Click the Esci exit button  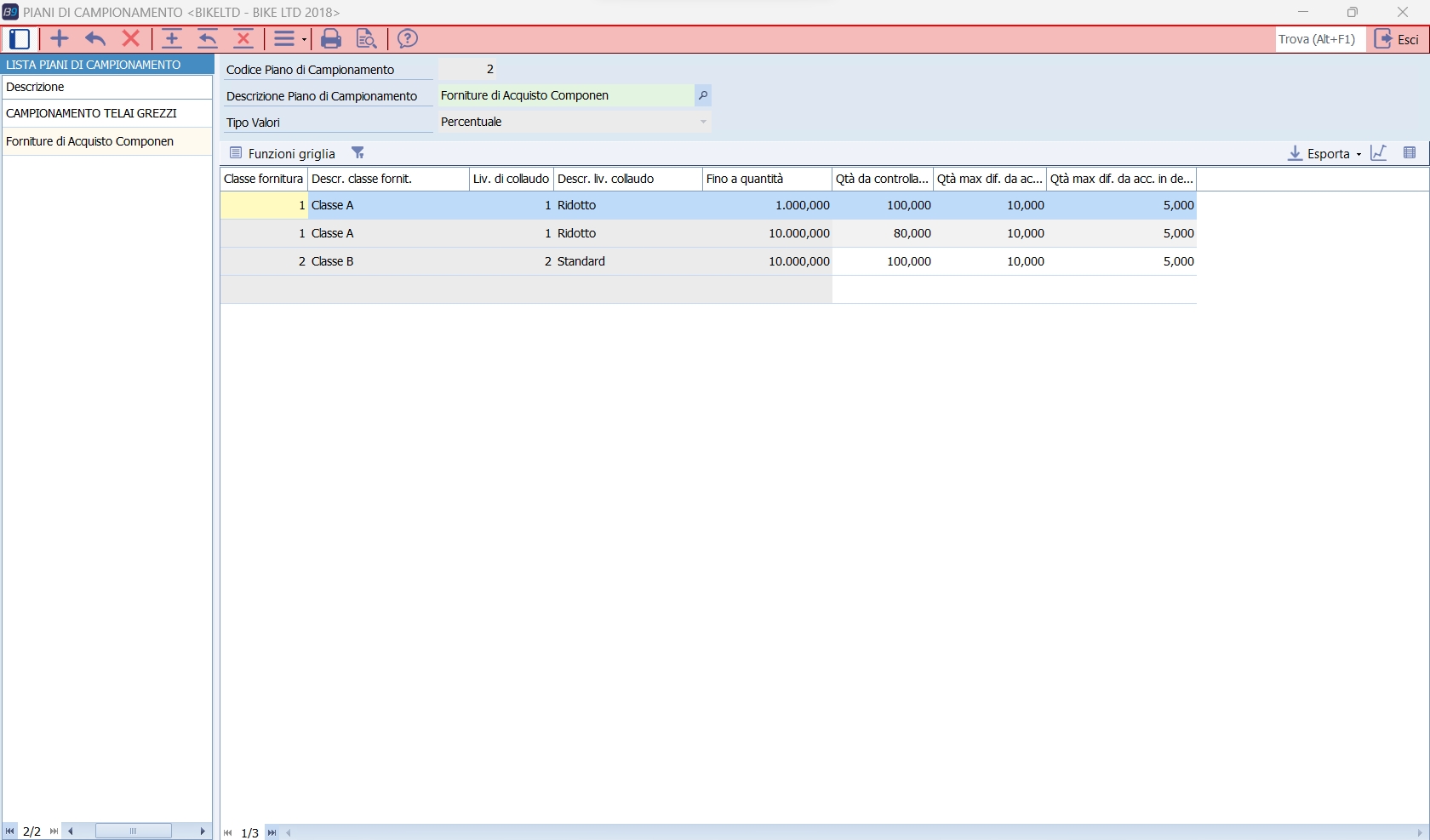1397,39
